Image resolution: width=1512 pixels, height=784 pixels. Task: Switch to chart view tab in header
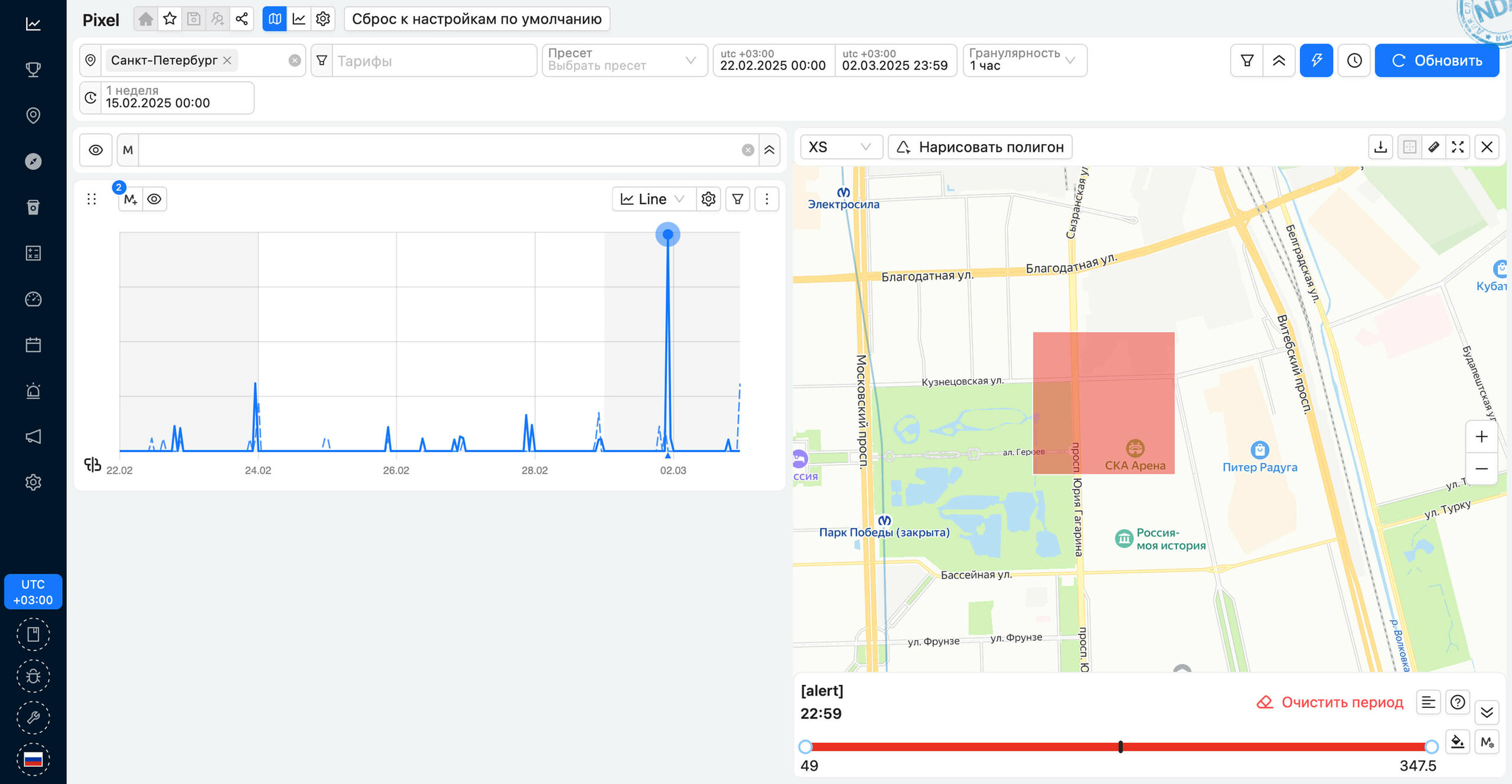click(299, 19)
